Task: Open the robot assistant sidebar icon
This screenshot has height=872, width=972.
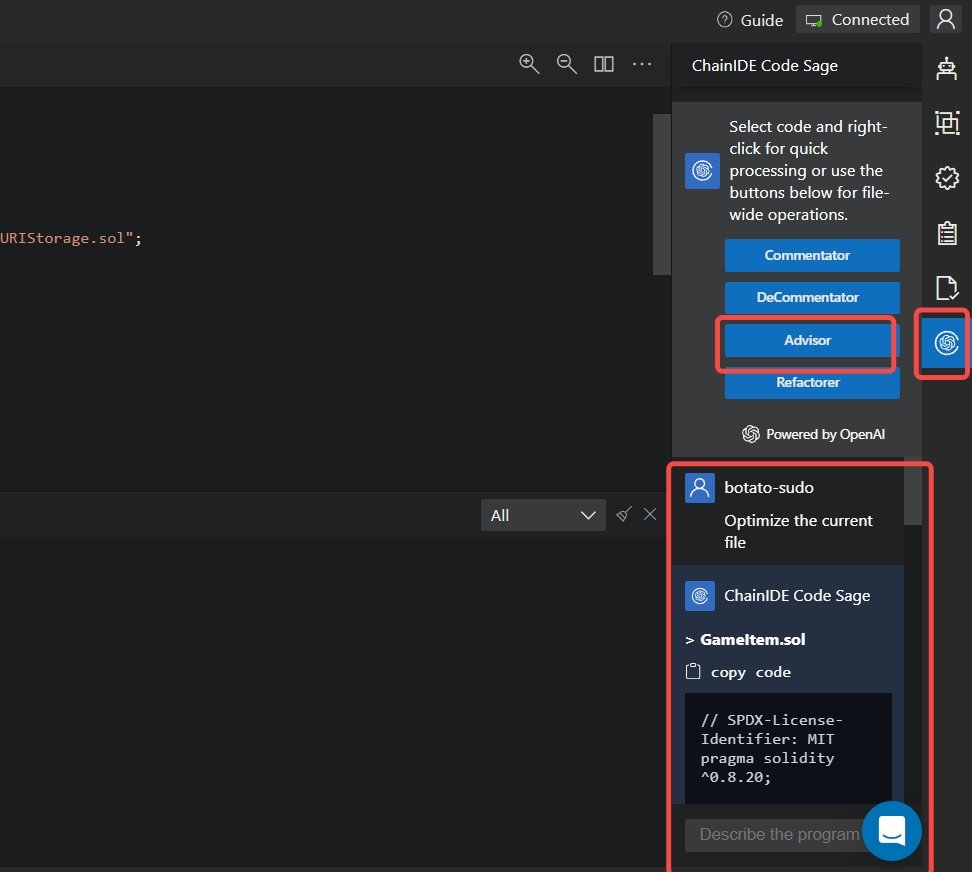Action: (946, 69)
